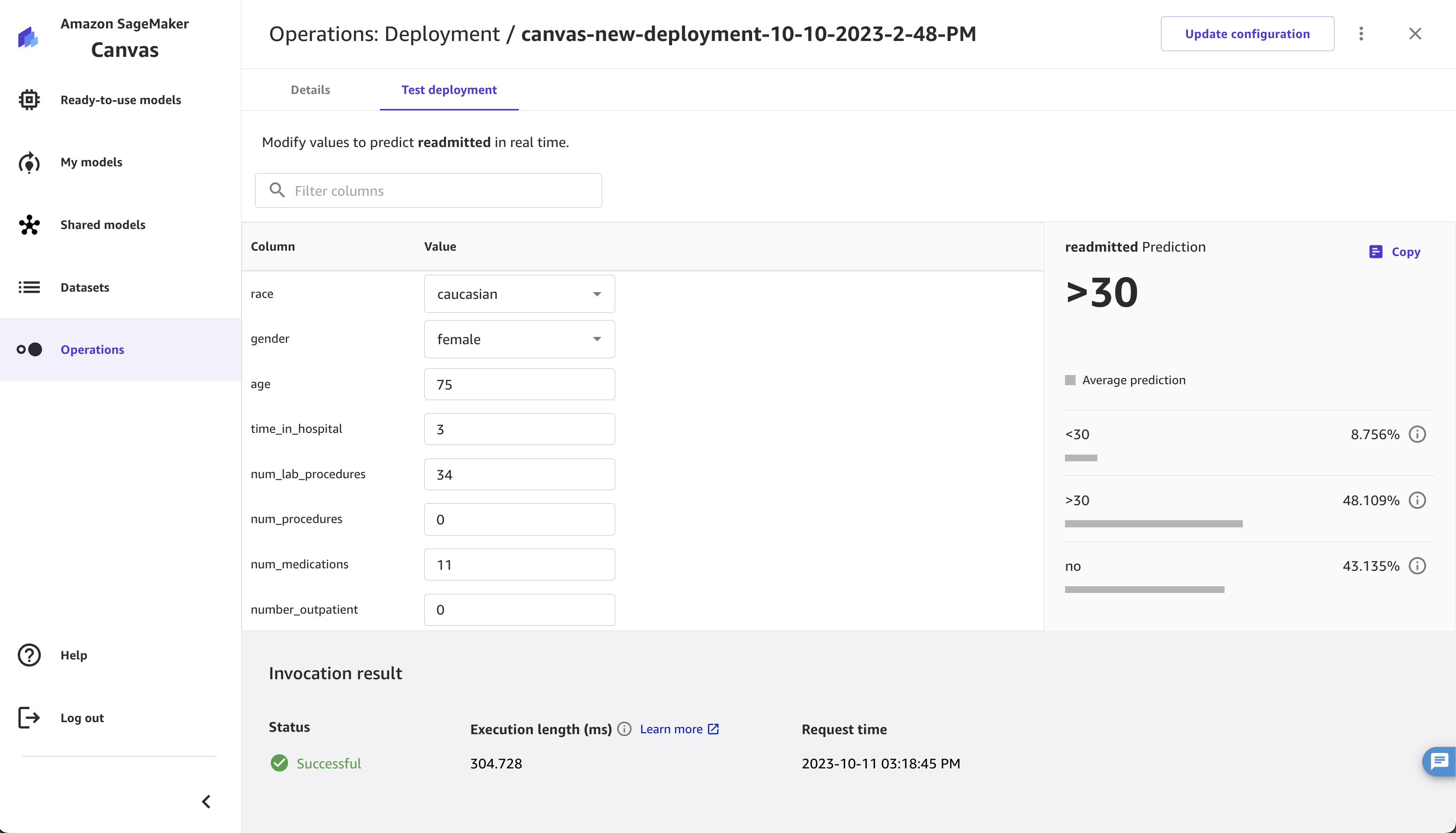Navigate to Datasets section
The height and width of the screenshot is (833, 1456).
[84, 287]
